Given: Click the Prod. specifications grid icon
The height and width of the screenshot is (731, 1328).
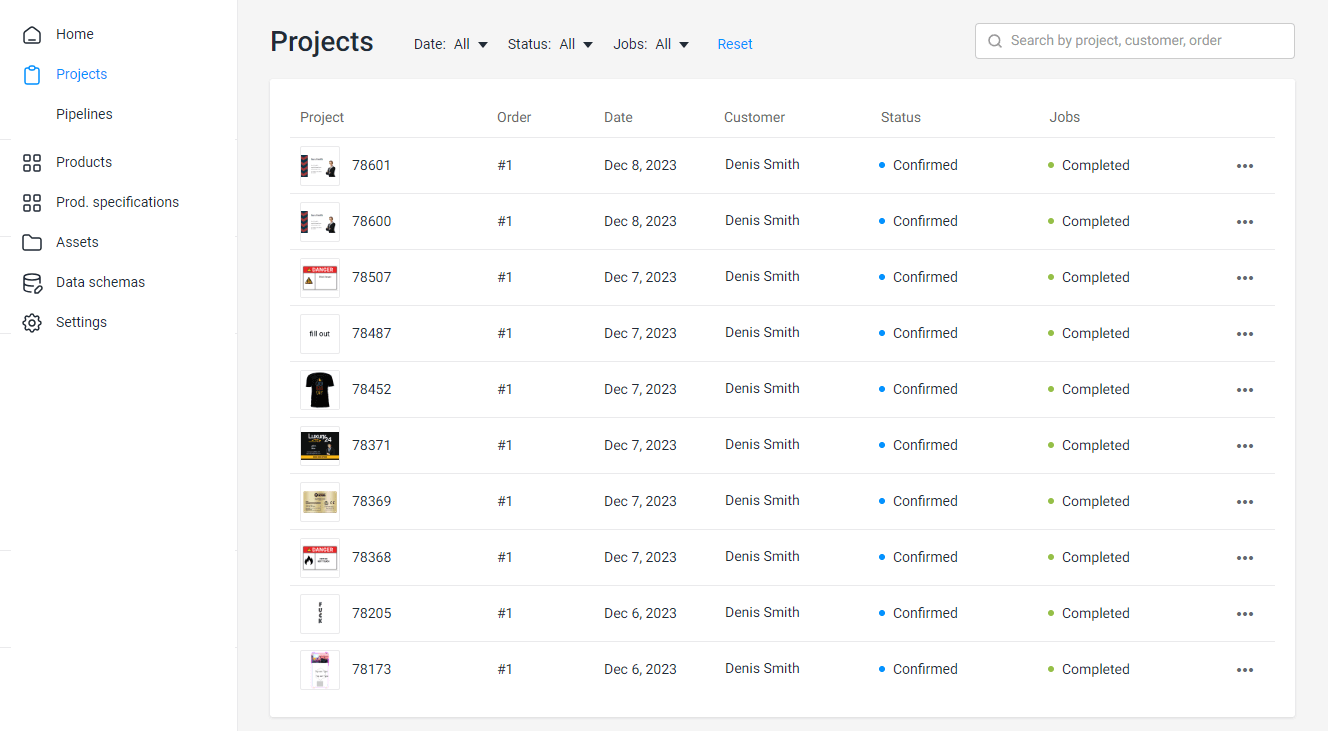Looking at the screenshot, I should (x=32, y=202).
